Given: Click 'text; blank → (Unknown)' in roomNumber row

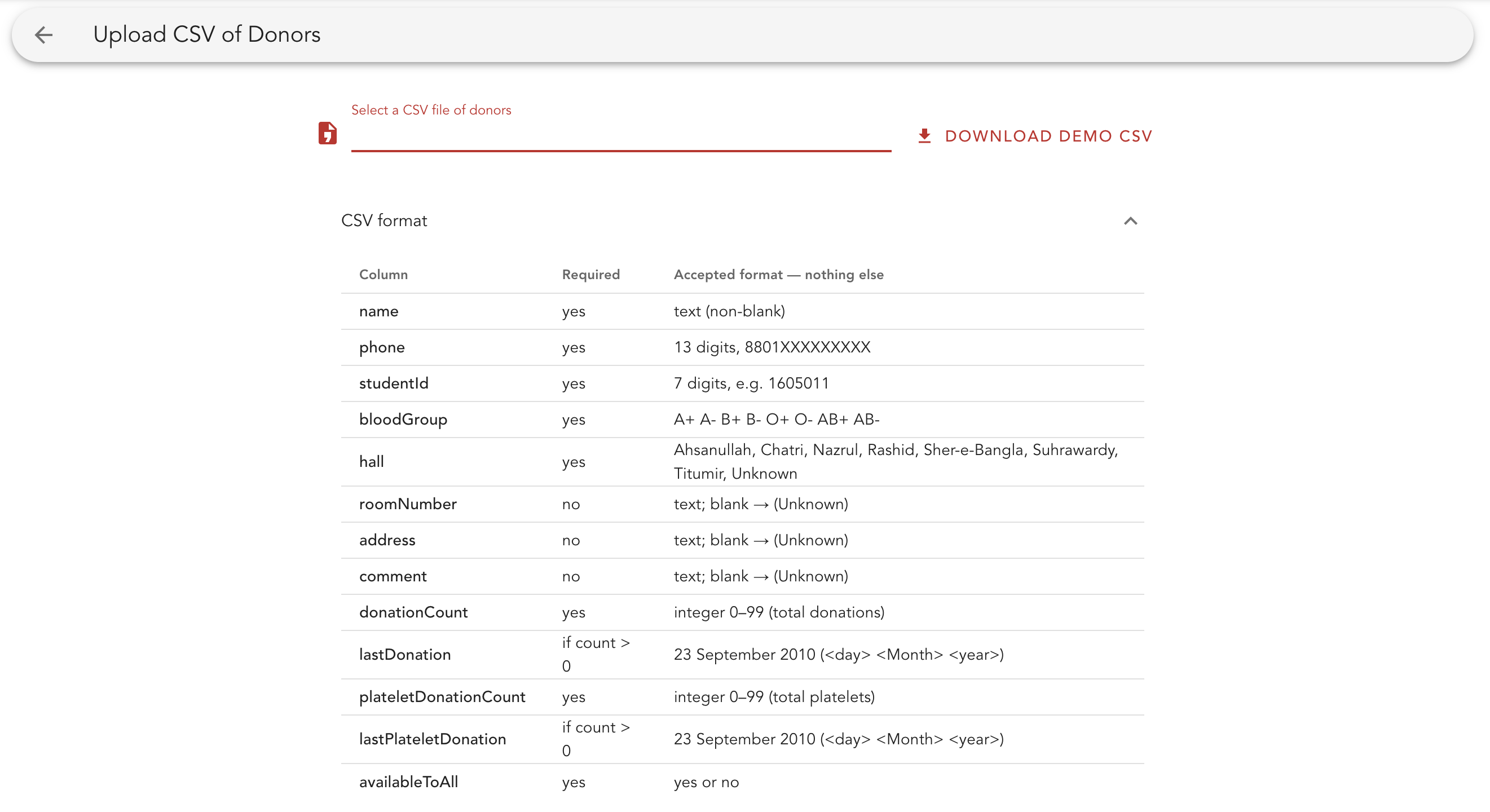Looking at the screenshot, I should (761, 504).
